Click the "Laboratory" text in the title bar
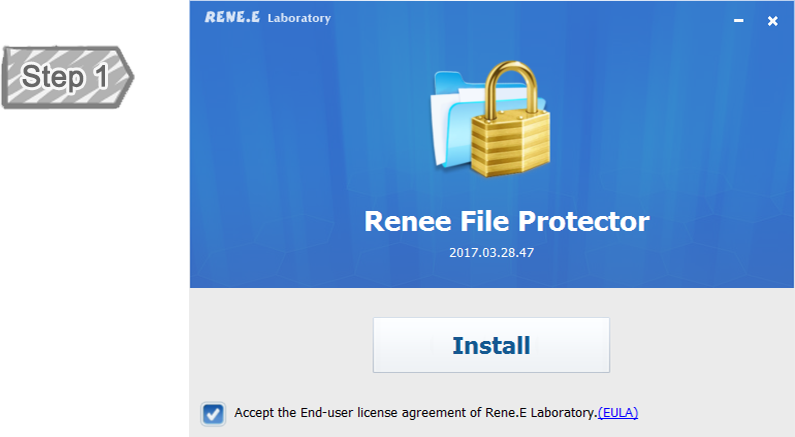 [x=299, y=18]
